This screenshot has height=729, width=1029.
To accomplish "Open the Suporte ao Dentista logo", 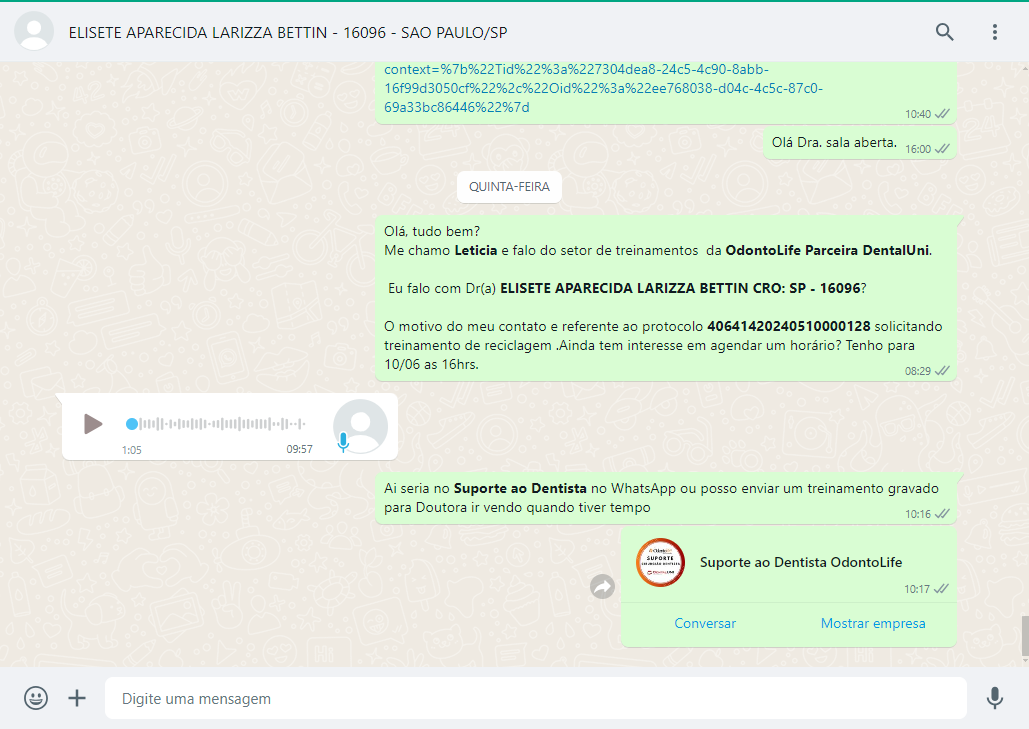I will (660, 563).
